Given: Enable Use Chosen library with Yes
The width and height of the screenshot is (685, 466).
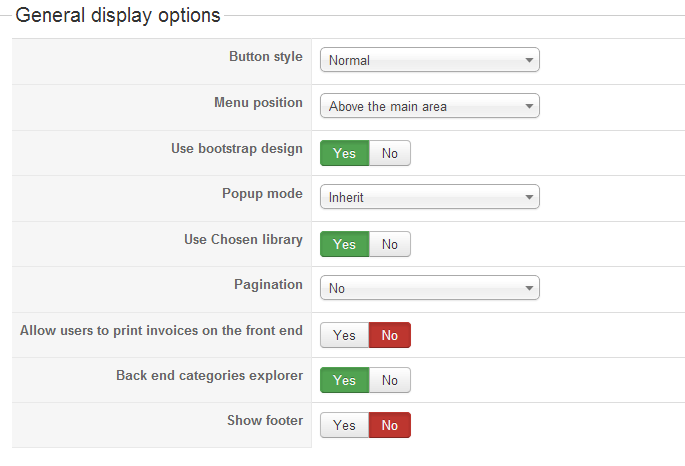Looking at the screenshot, I should (x=344, y=244).
